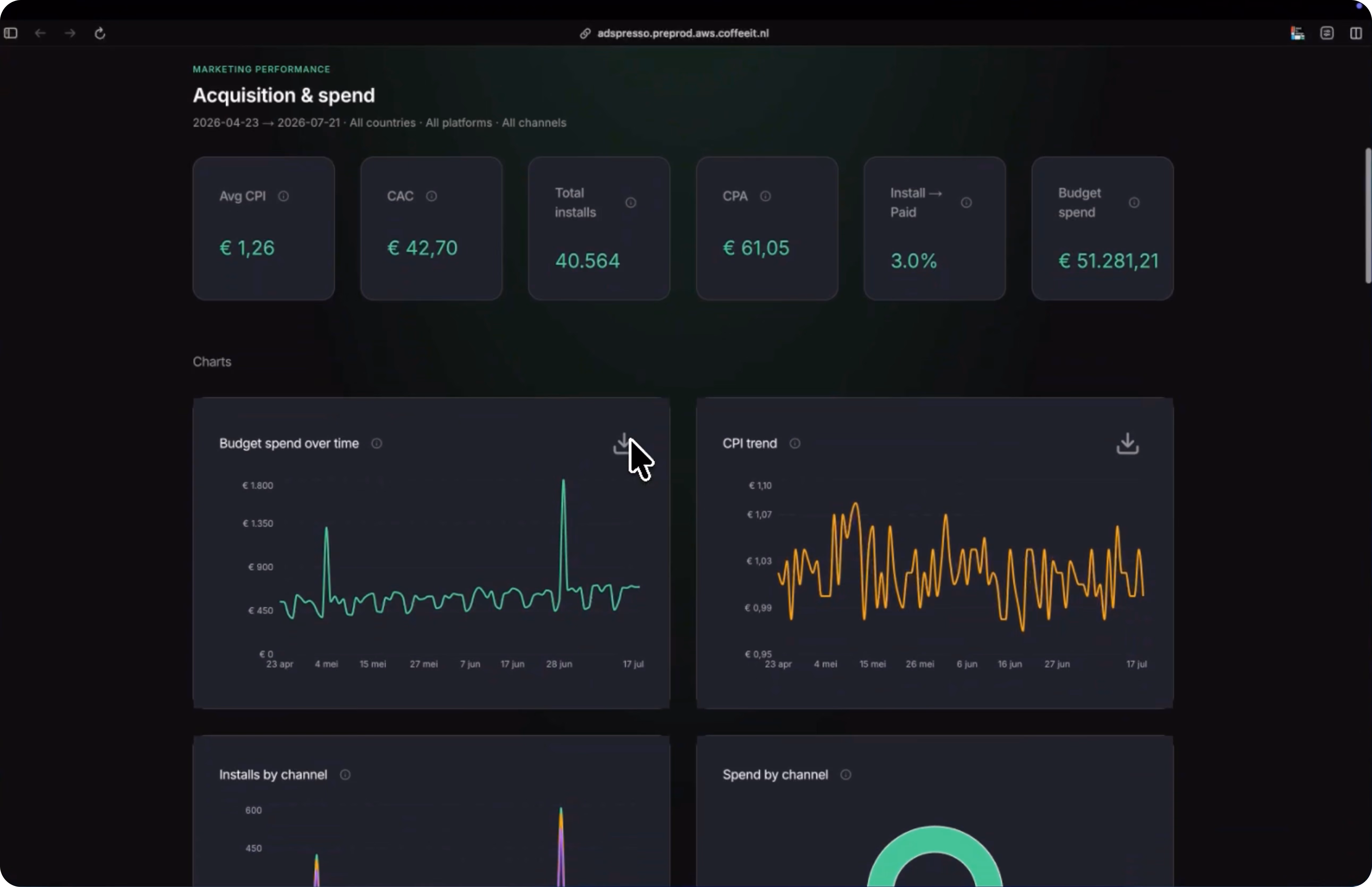The height and width of the screenshot is (887, 1372).
Task: Go forward using browser forward arrow
Action: coord(70,33)
